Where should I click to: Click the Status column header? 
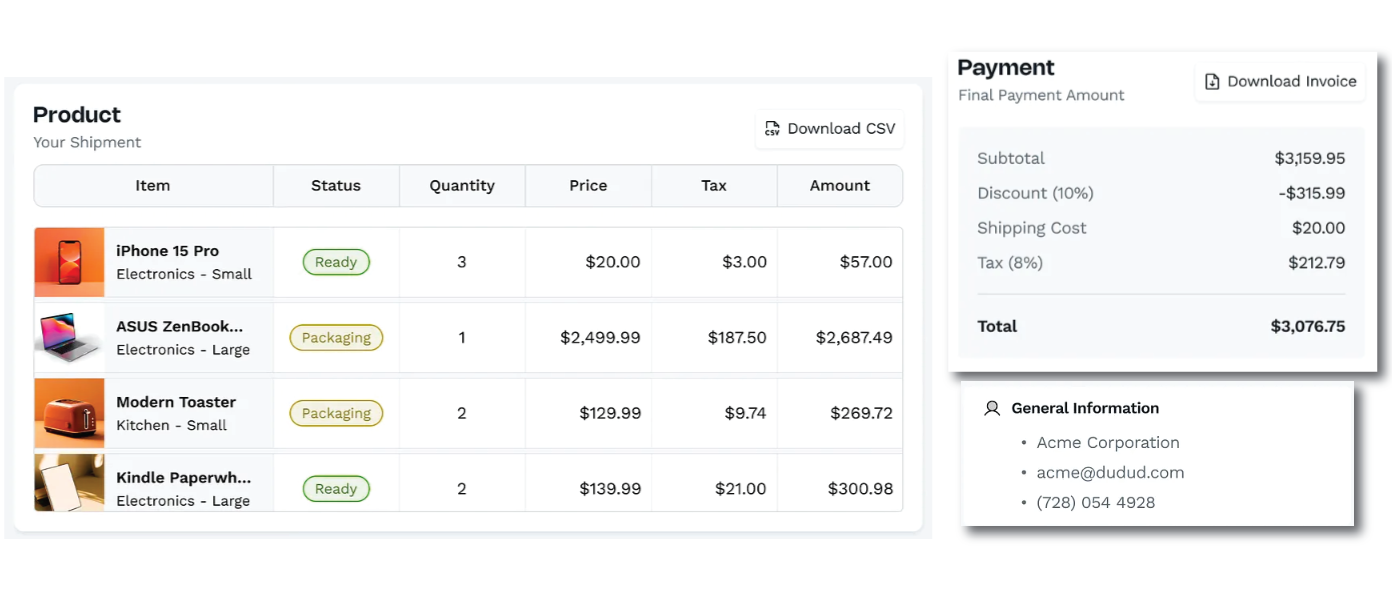tap(336, 186)
